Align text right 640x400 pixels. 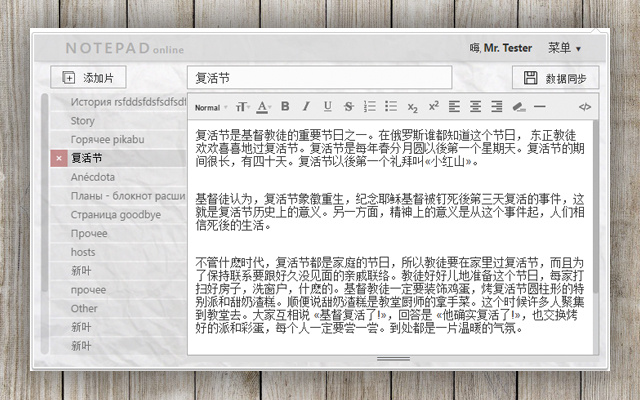(x=497, y=107)
